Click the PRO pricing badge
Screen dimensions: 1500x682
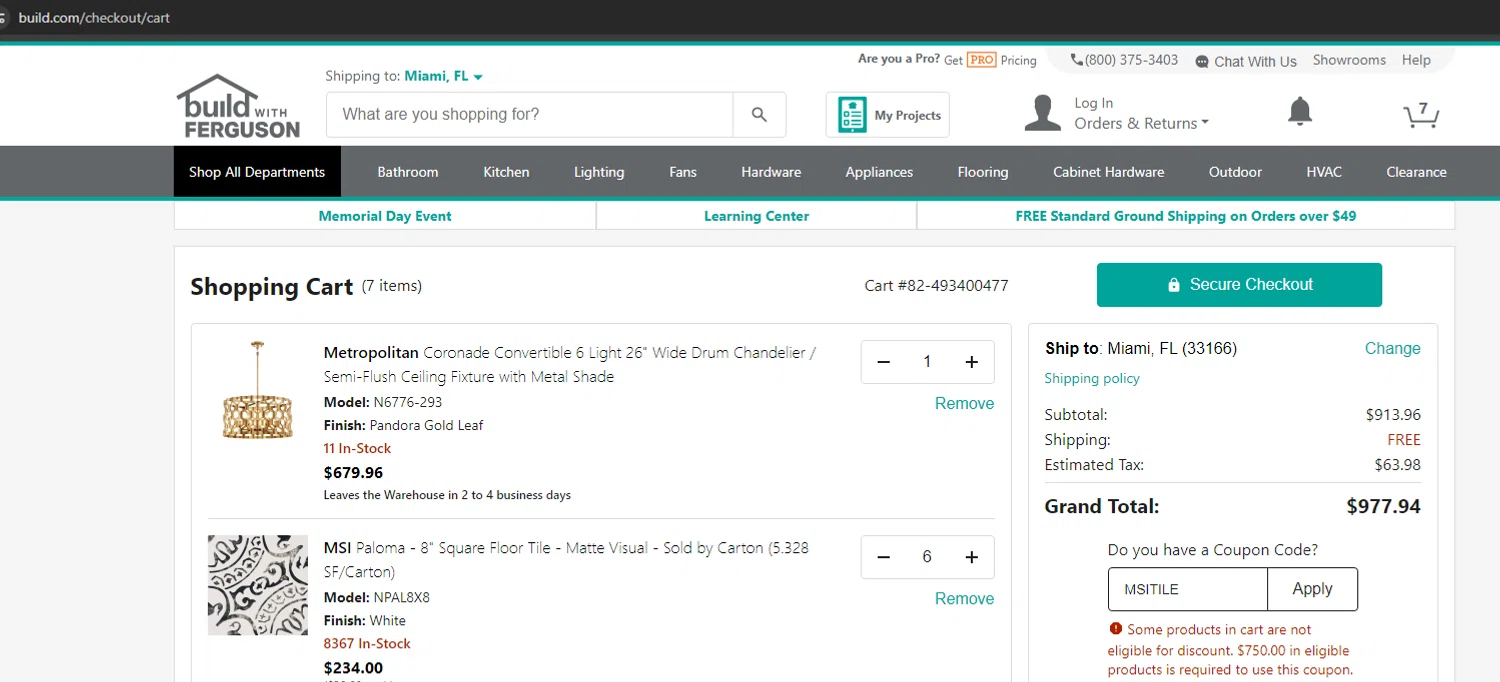coord(981,60)
